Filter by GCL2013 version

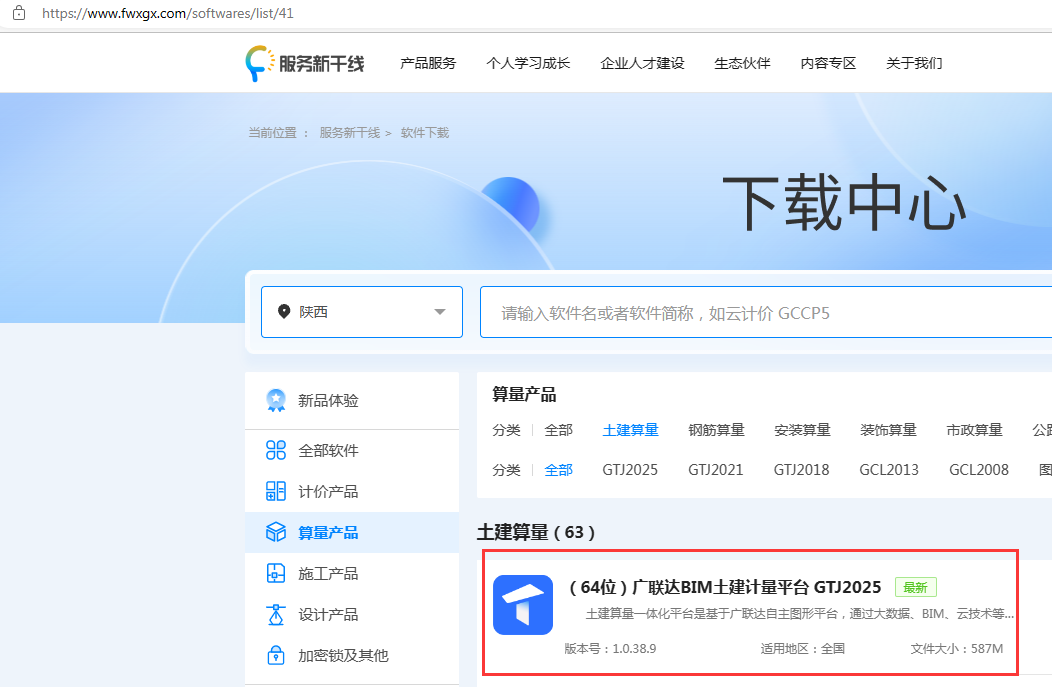tap(889, 470)
